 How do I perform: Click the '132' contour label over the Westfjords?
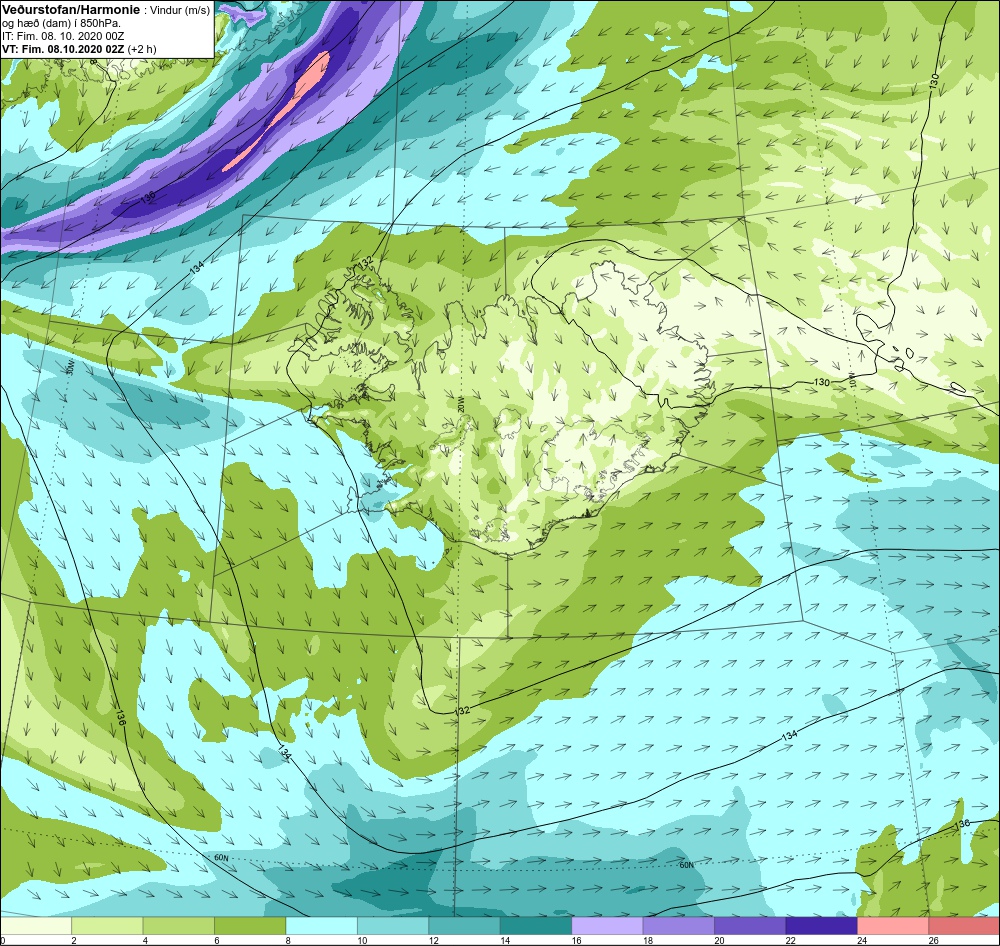[366, 263]
